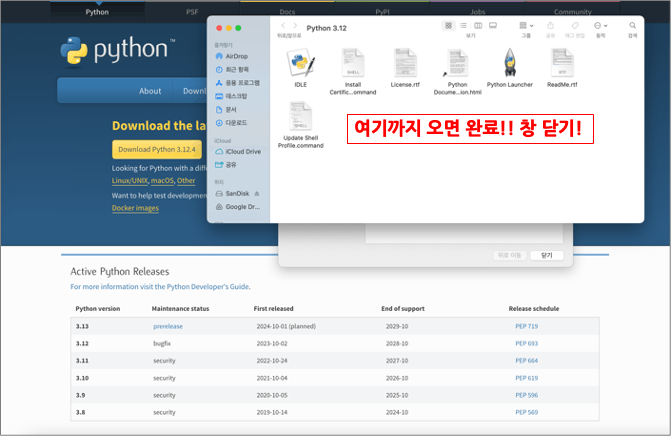Follow macOS download link

click(x=162, y=181)
